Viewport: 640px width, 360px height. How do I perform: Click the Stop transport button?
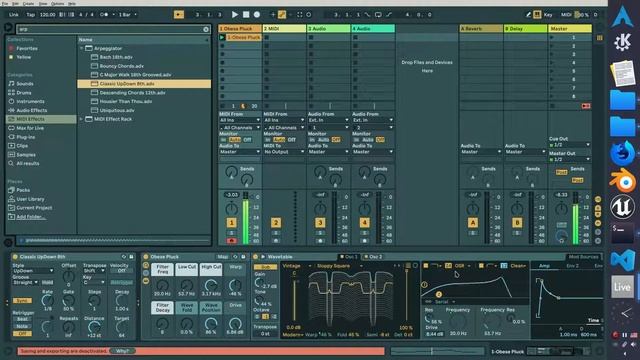[x=246, y=15]
